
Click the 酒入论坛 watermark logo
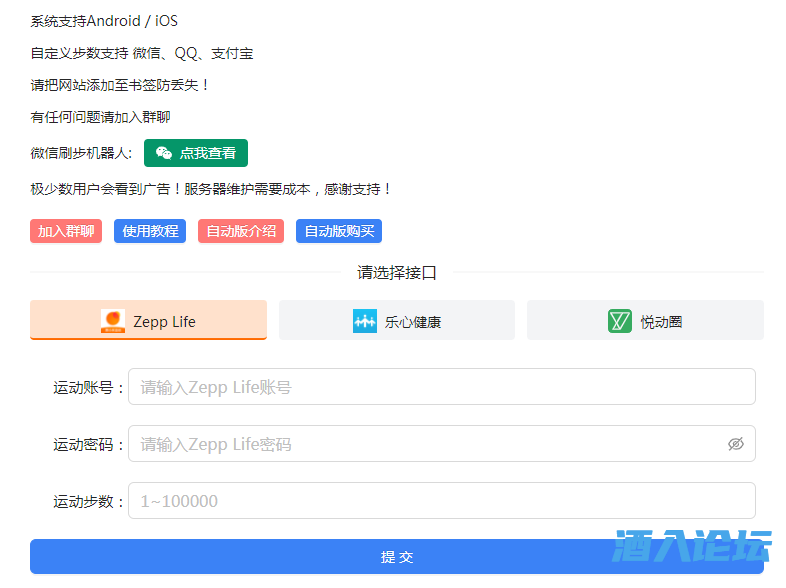(x=692, y=546)
